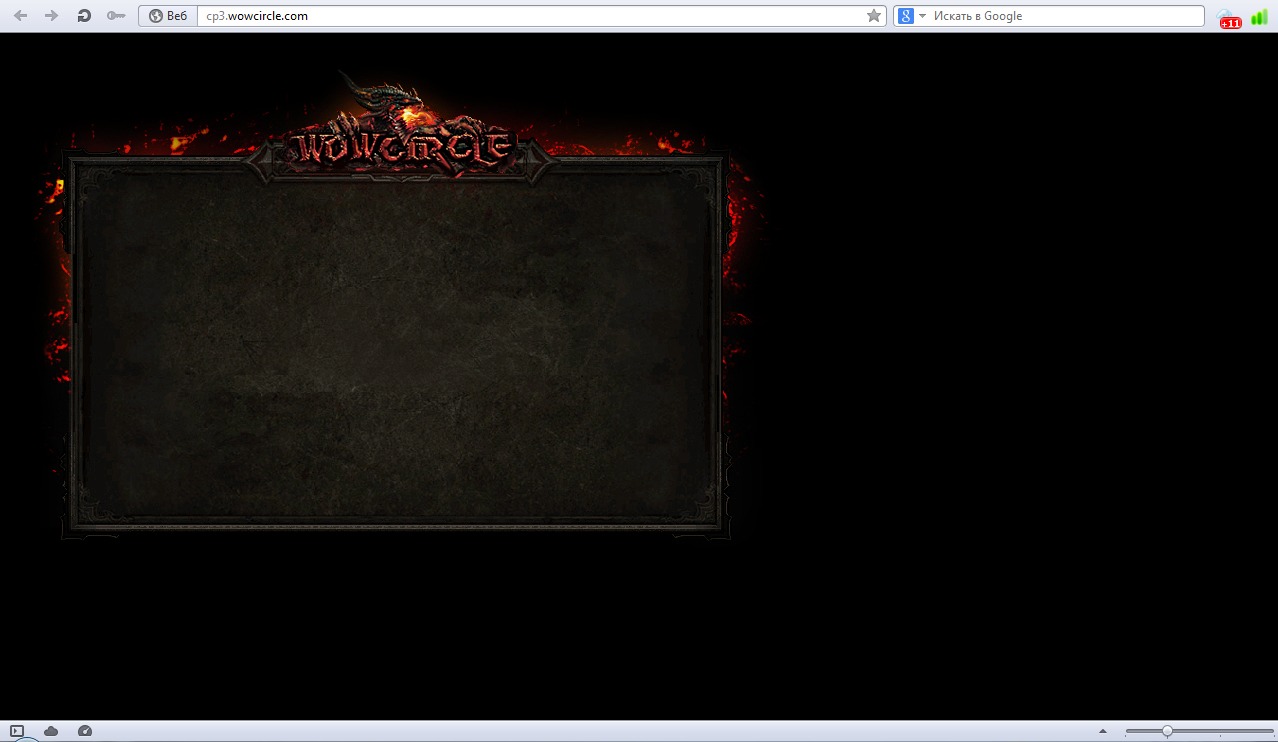Viewport: 1278px width, 742px height.
Task: Open the Веб site security badge
Action: [x=168, y=16]
